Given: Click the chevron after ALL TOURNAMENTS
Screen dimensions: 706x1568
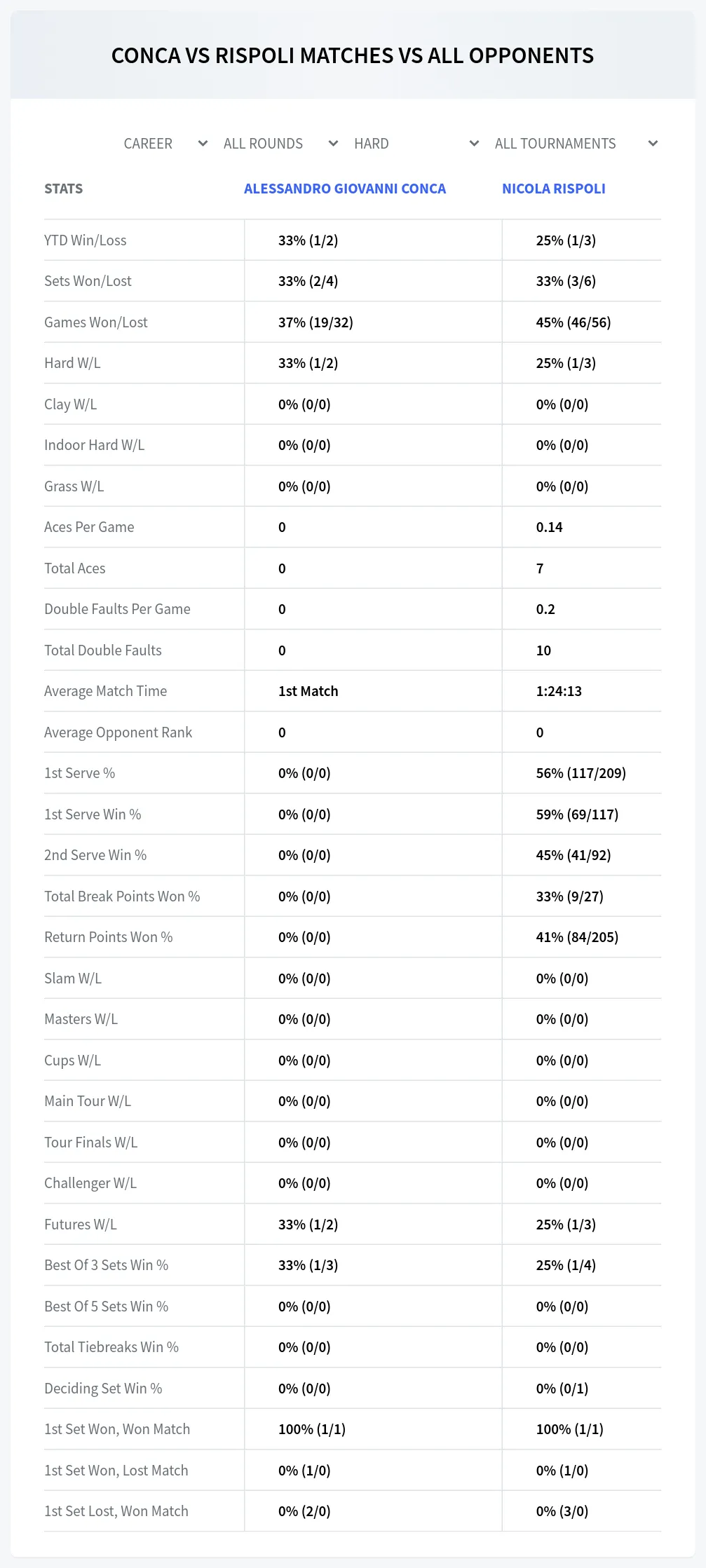Looking at the screenshot, I should 653,144.
